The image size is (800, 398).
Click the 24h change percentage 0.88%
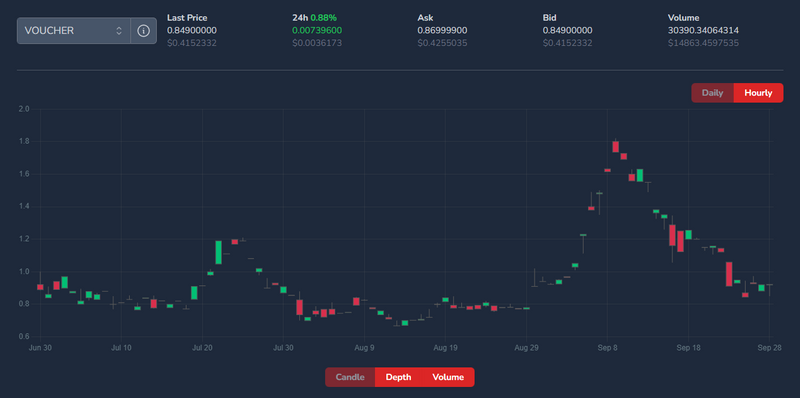point(322,18)
